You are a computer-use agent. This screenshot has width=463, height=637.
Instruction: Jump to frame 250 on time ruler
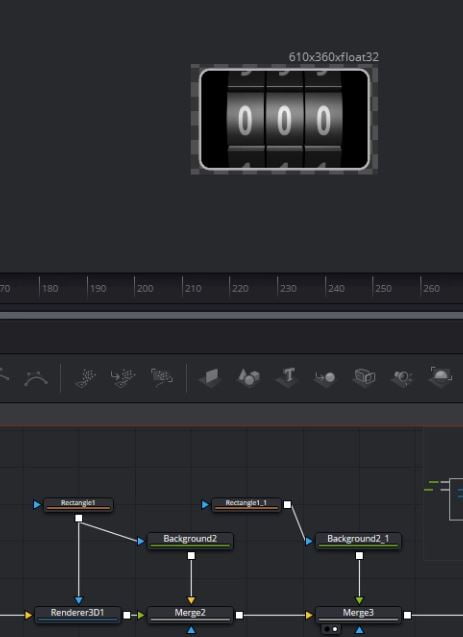[383, 288]
